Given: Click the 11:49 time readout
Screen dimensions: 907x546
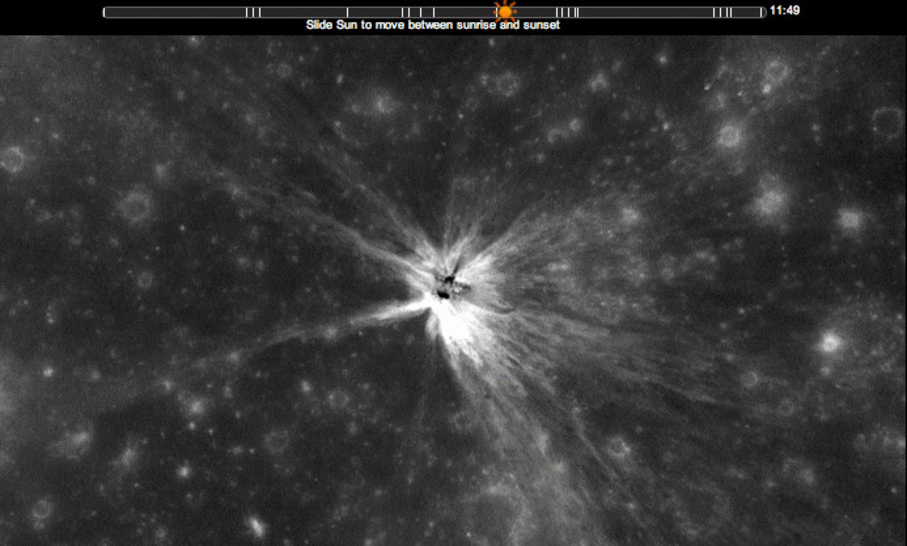Looking at the screenshot, I should tap(784, 11).
